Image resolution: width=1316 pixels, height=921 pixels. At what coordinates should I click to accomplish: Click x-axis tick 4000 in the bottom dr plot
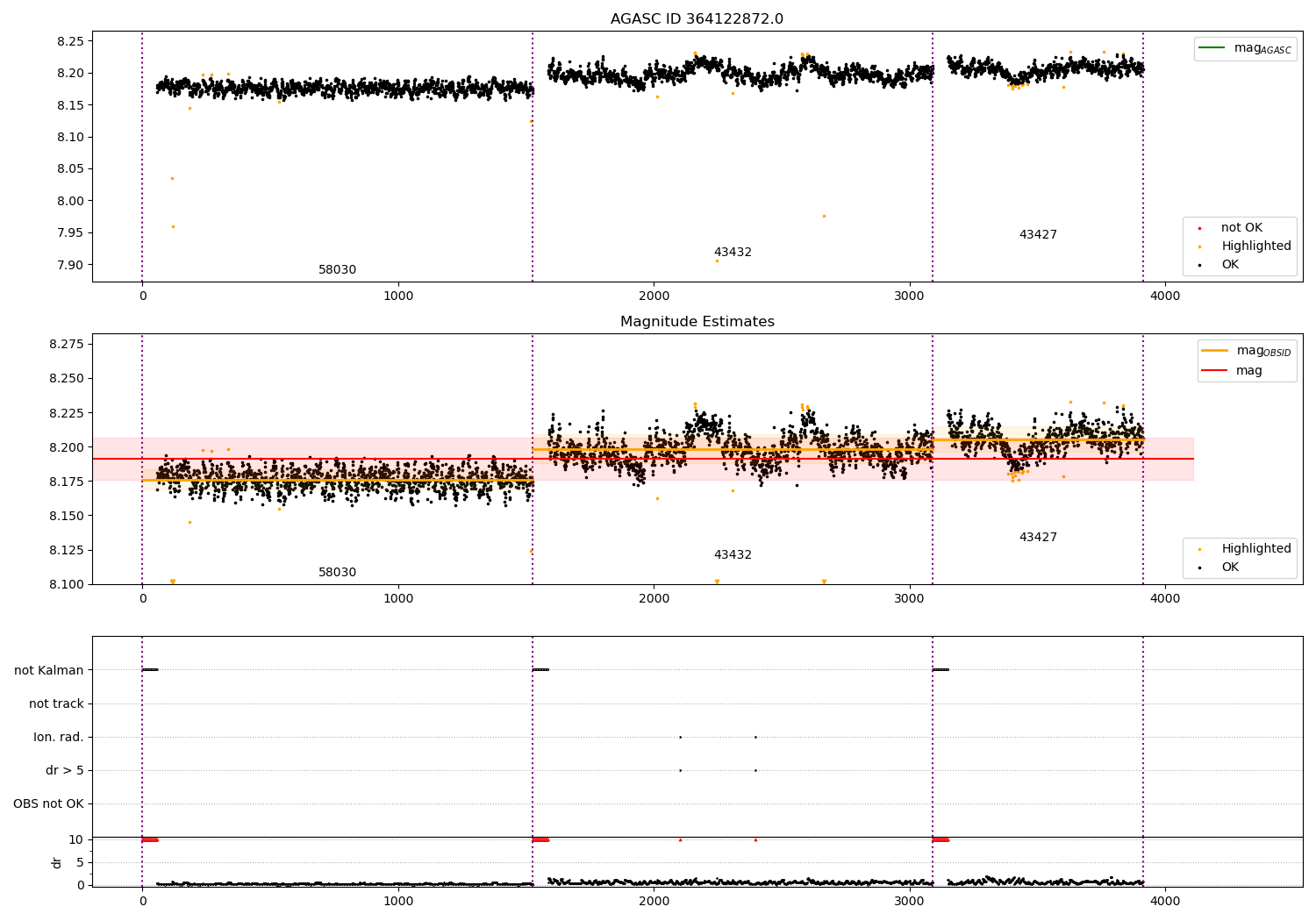tap(1165, 902)
